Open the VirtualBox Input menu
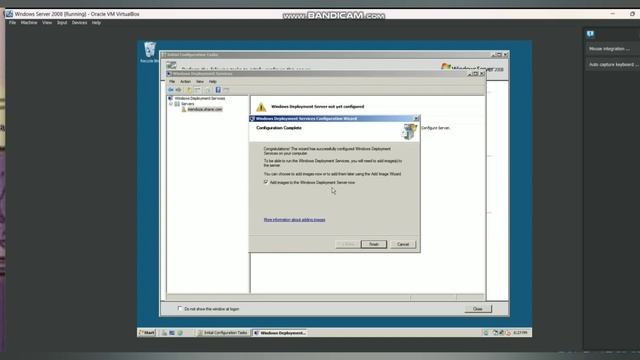The image size is (640, 360). coord(62,23)
